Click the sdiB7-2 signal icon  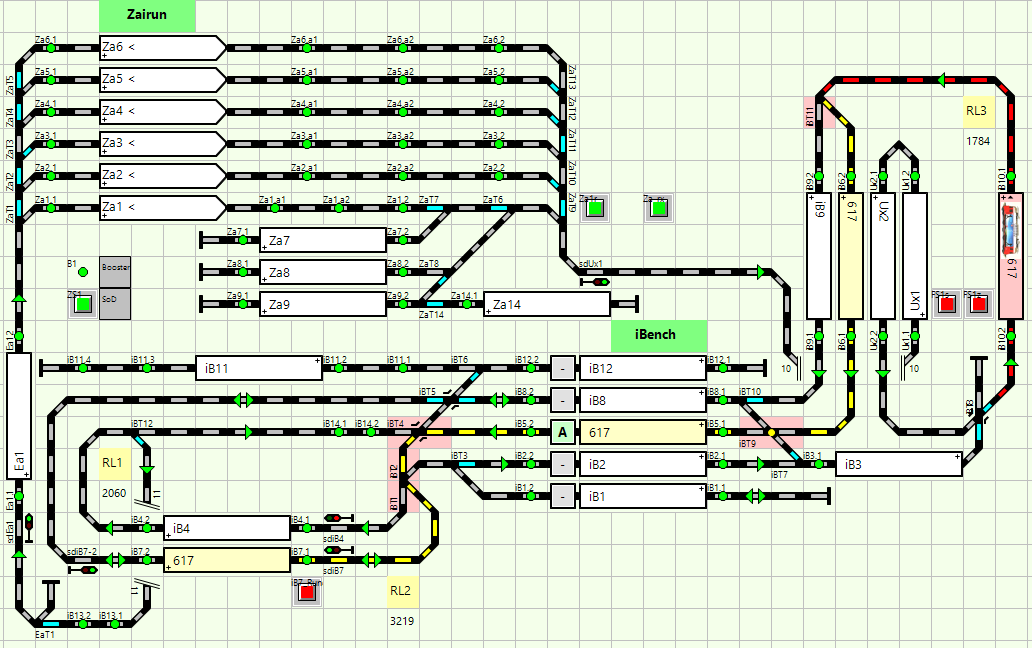coord(83,570)
